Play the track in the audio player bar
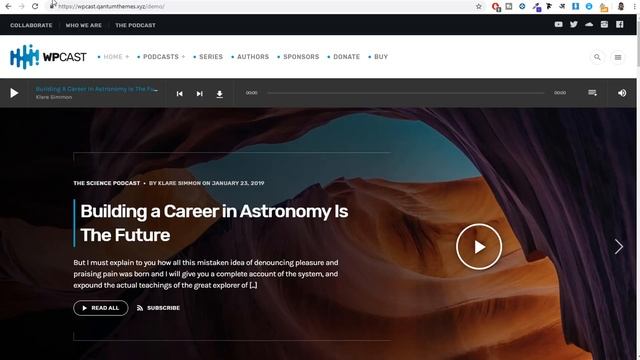Image resolution: width=640 pixels, height=360 pixels. point(14,93)
